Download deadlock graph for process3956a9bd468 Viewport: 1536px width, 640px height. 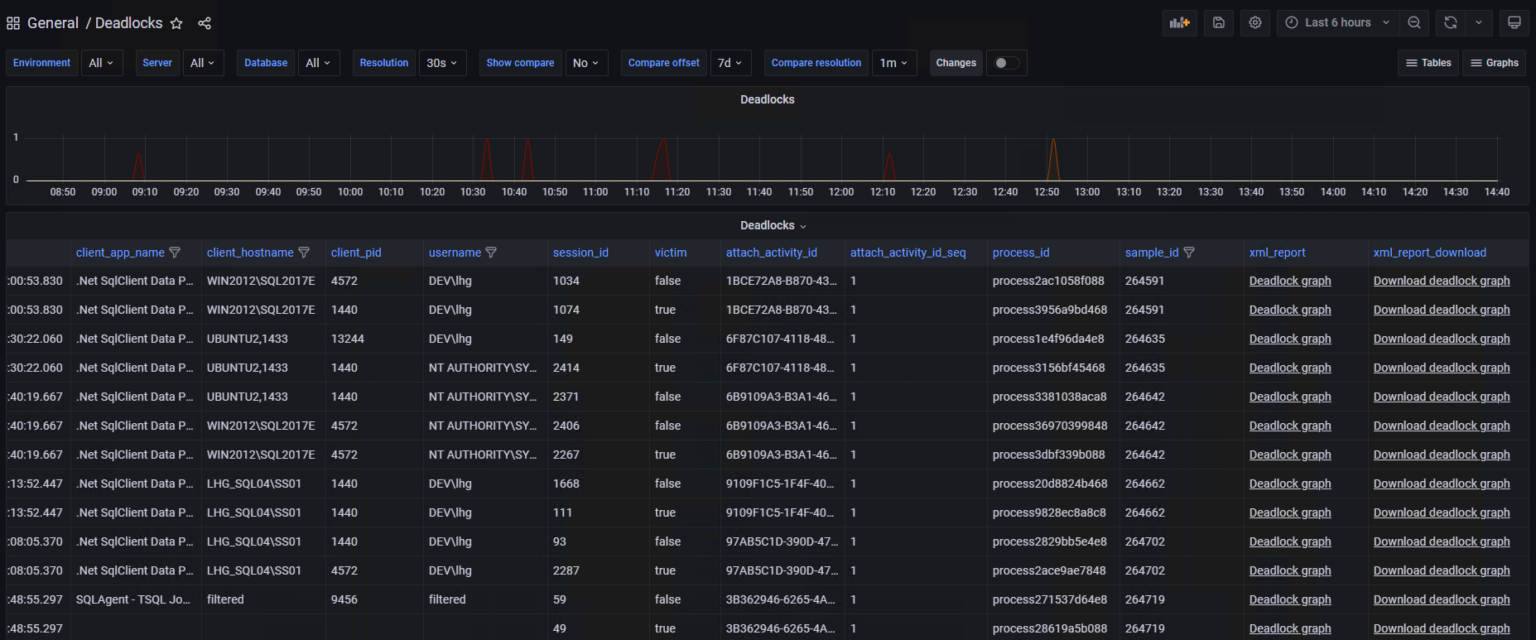[x=1441, y=310]
